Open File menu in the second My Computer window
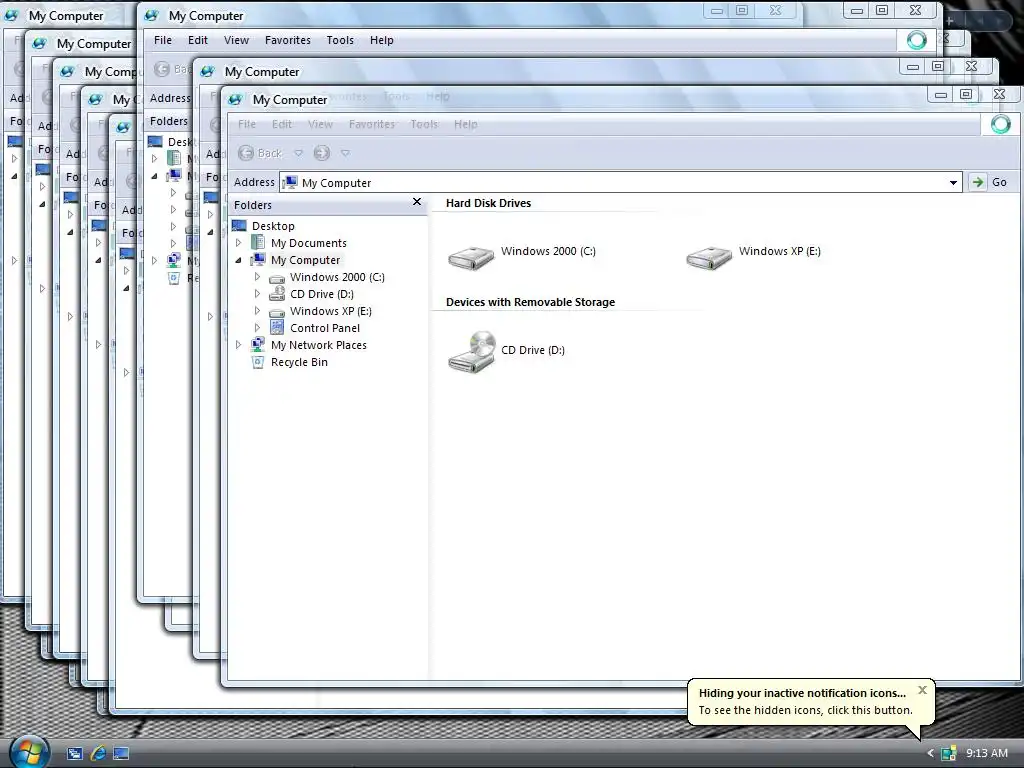The width and height of the screenshot is (1024, 768). click(x=163, y=40)
